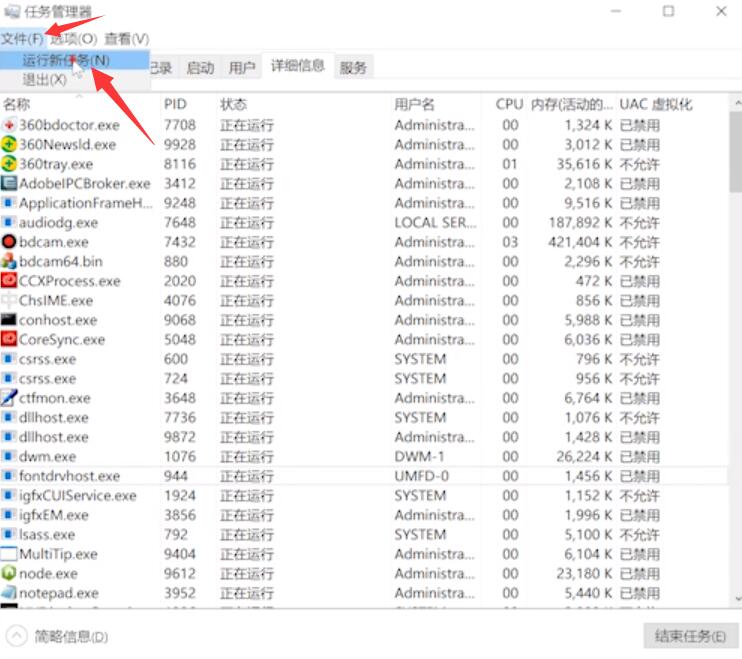Select the DWM-1 user name cell
Screen dimensions: 742x659
[x=419, y=456]
